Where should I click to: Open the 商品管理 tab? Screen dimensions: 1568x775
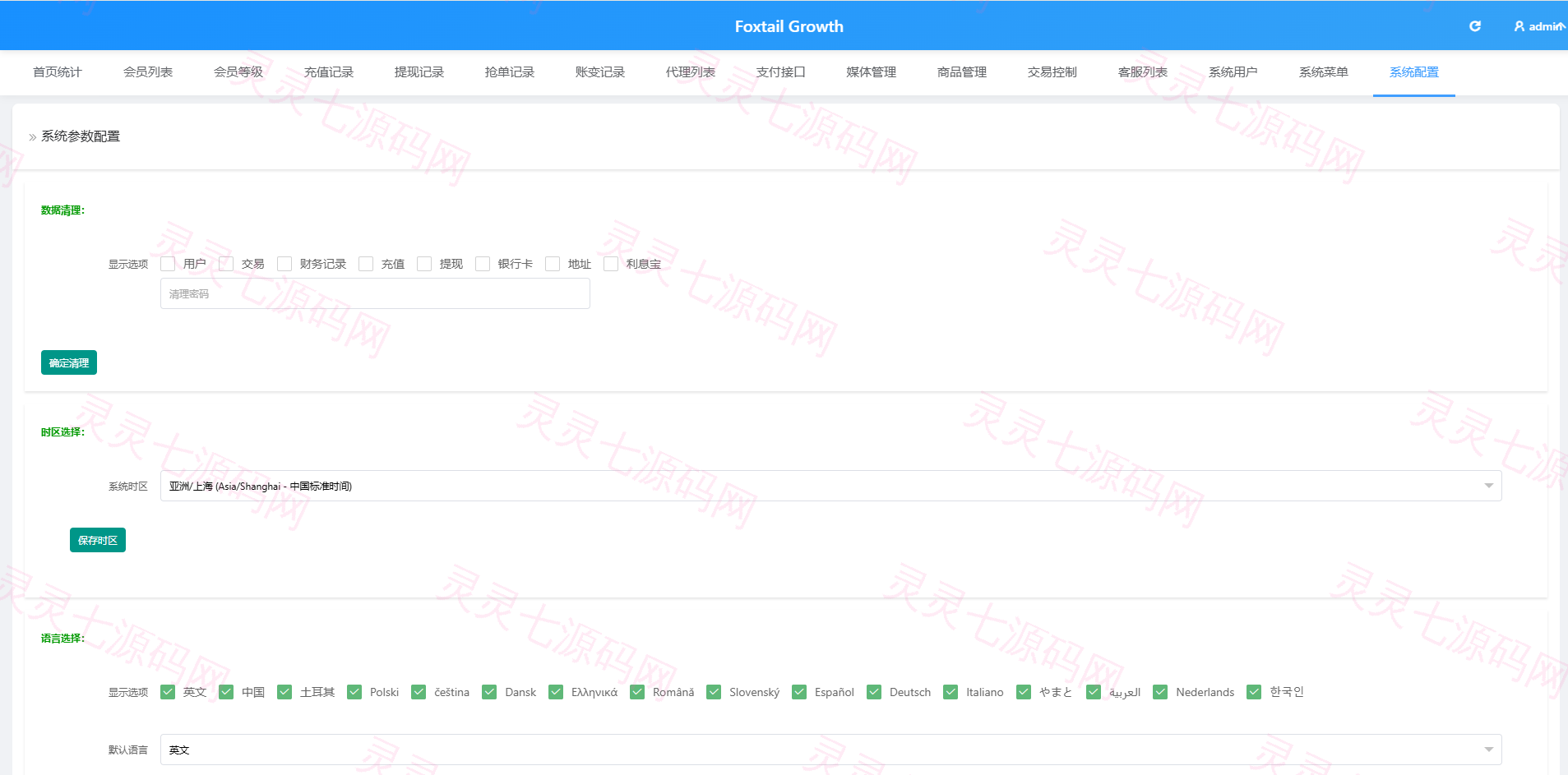coord(962,72)
